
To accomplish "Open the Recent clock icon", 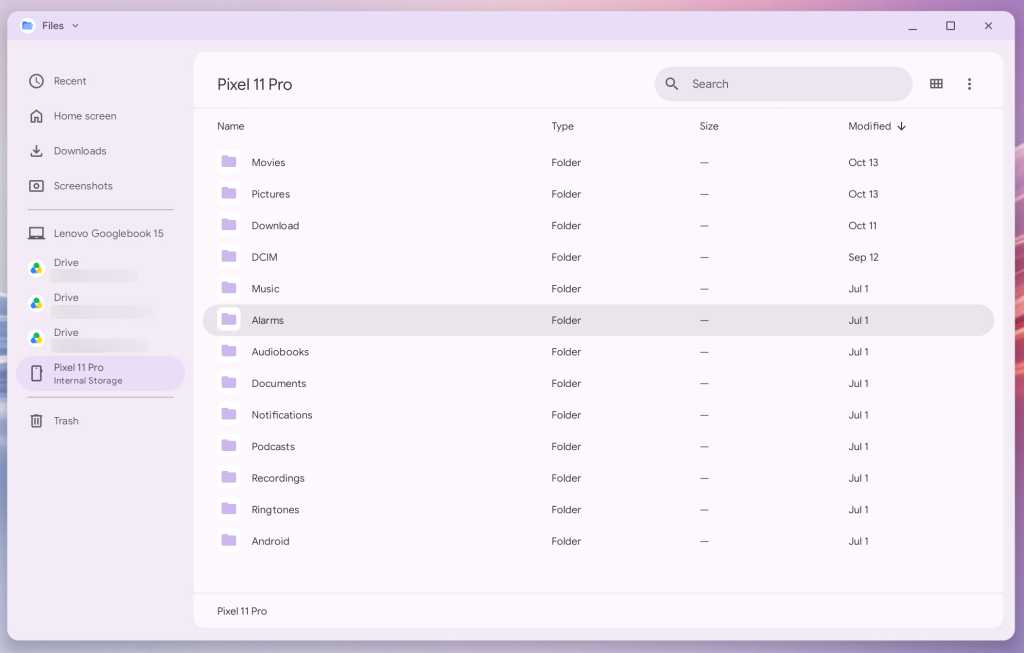I will (x=37, y=81).
